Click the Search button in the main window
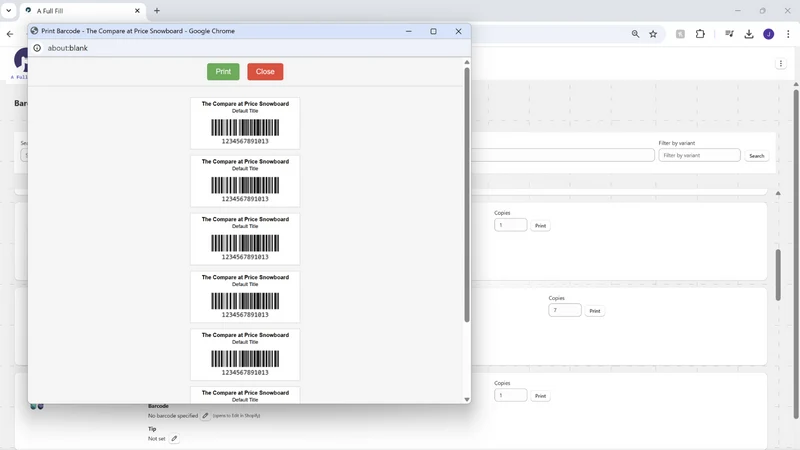Image resolution: width=800 pixels, height=450 pixels. tap(757, 156)
